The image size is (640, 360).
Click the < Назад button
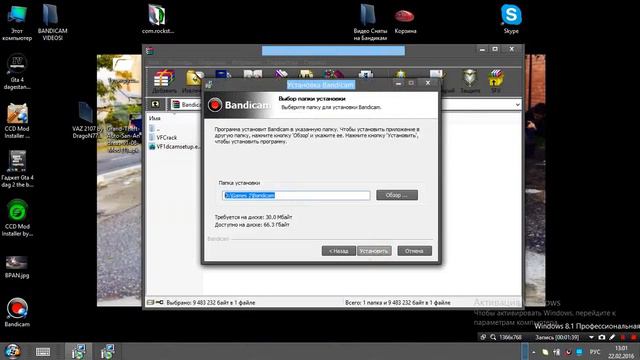[x=338, y=251]
